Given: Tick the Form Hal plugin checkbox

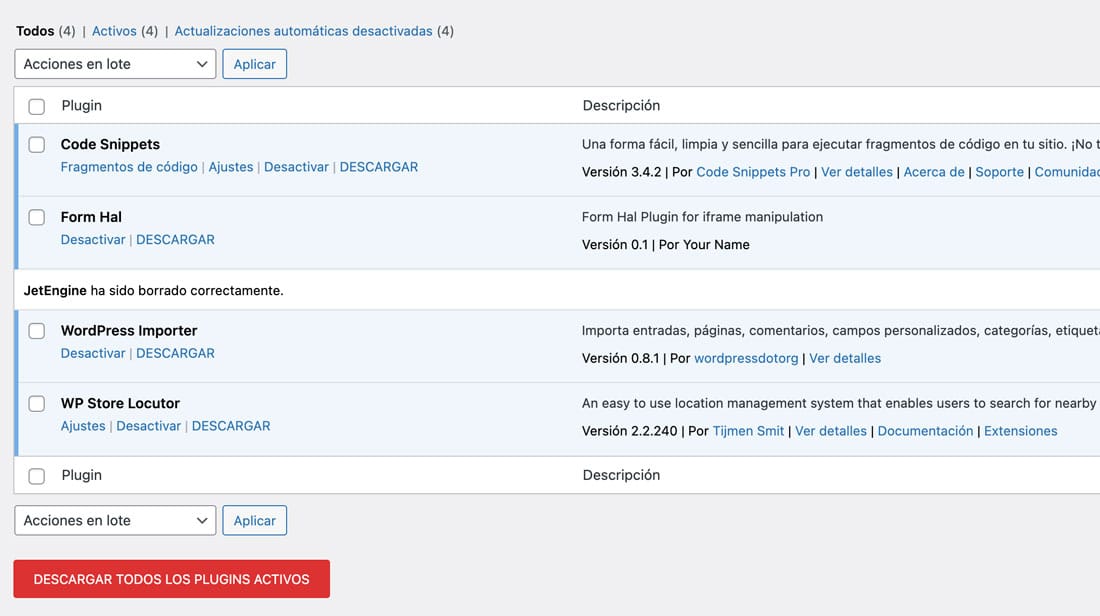Looking at the screenshot, I should (36, 217).
